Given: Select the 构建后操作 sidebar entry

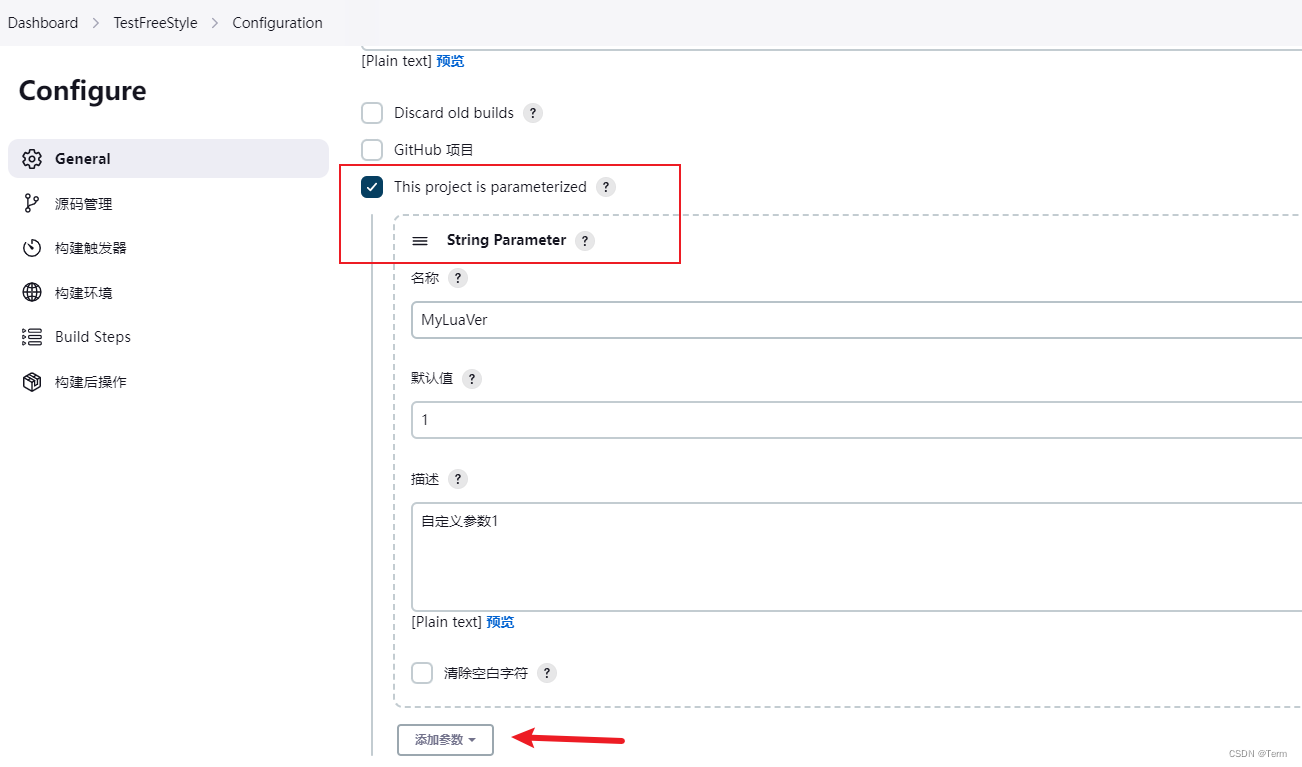Looking at the screenshot, I should coord(89,381).
